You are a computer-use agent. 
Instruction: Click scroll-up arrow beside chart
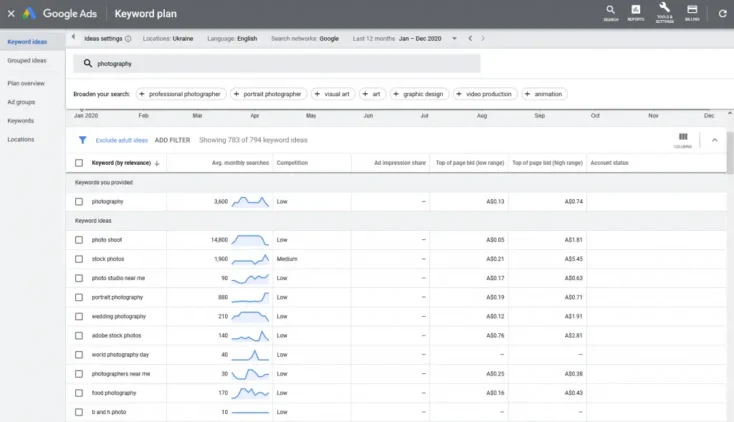pos(730,113)
